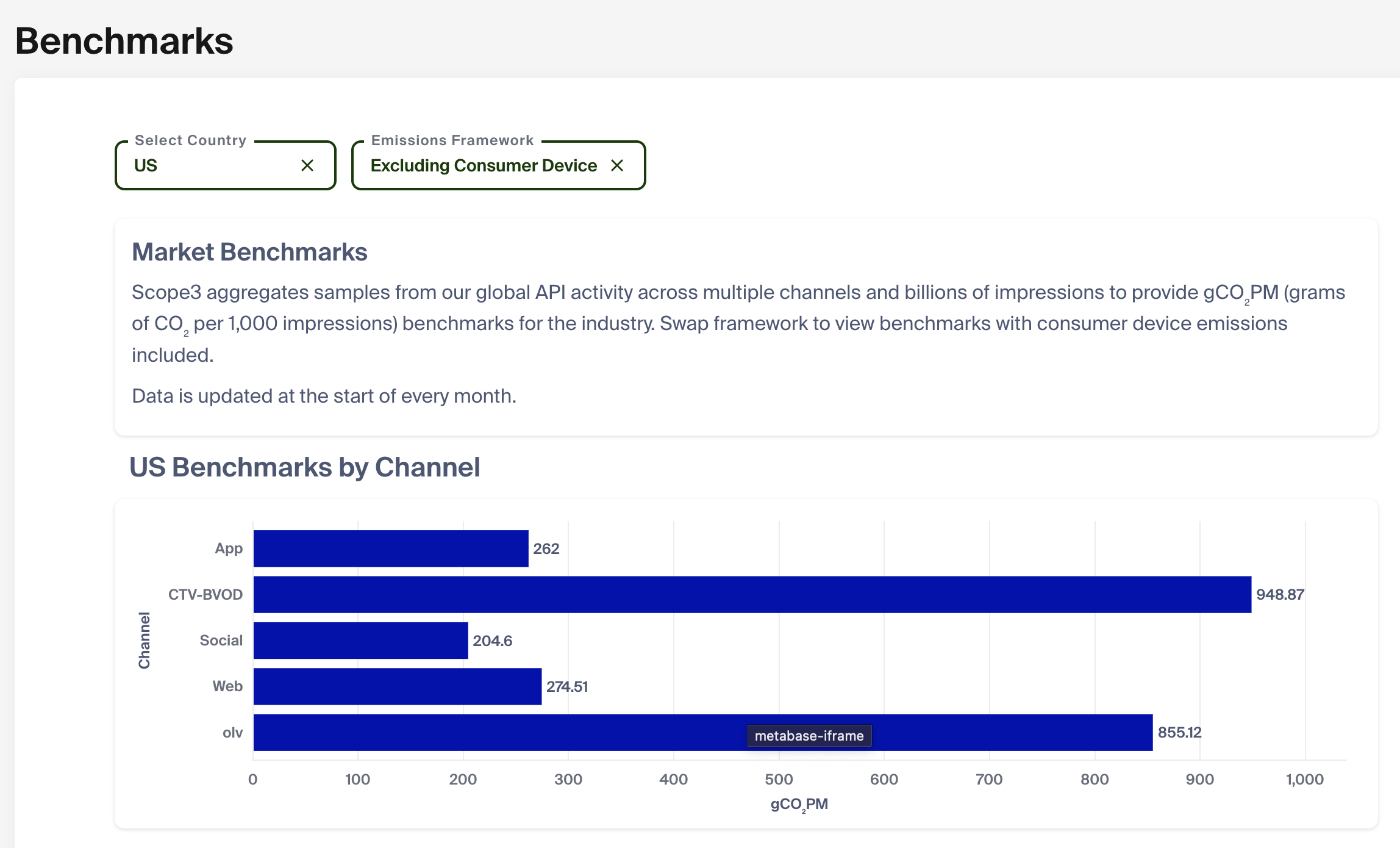
Task: Clear the Excluding Consumer Device filter
Action: [x=617, y=165]
